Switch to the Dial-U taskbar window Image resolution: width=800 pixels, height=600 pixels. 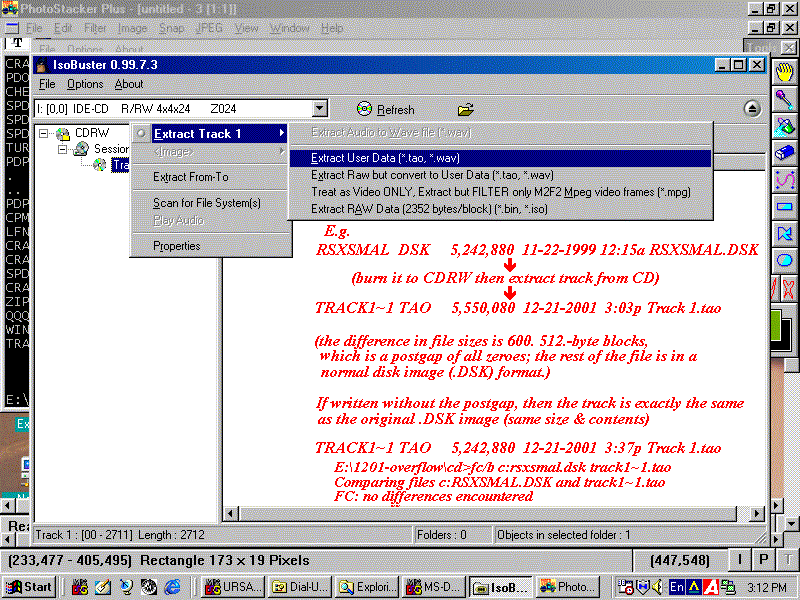(x=301, y=587)
